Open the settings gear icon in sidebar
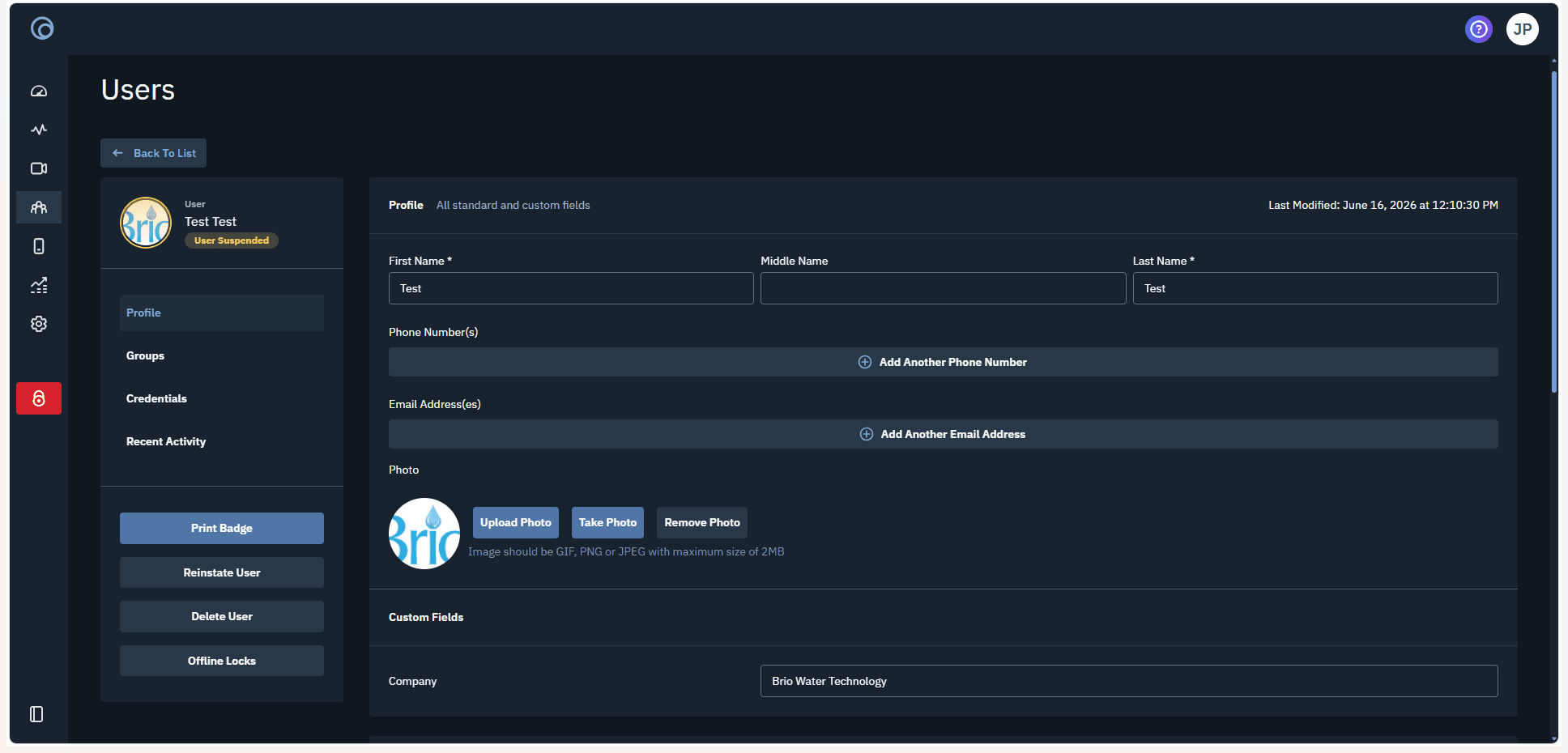Image resolution: width=1568 pixels, height=753 pixels. tap(39, 324)
